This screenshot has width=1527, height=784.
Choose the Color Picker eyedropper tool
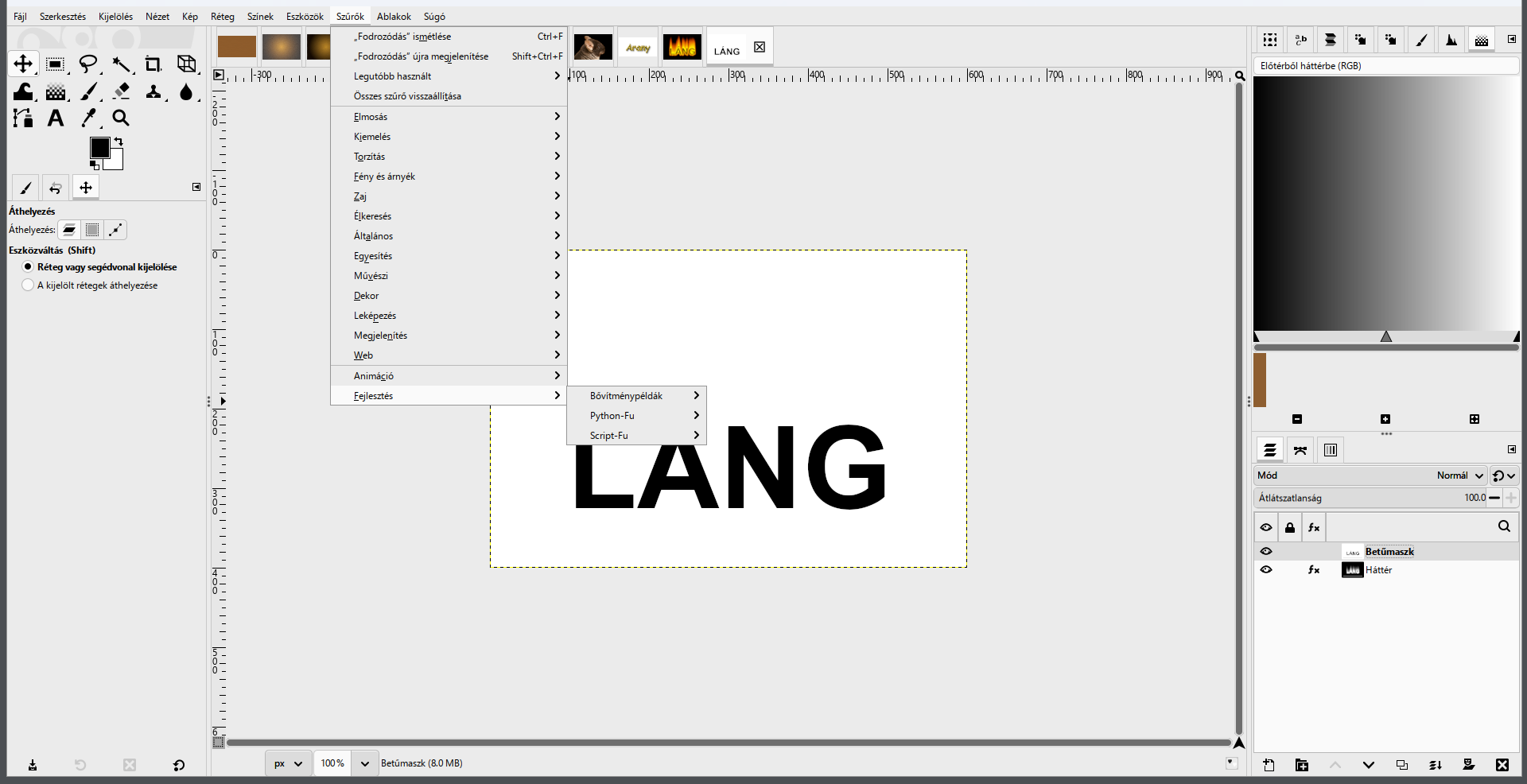tap(88, 118)
